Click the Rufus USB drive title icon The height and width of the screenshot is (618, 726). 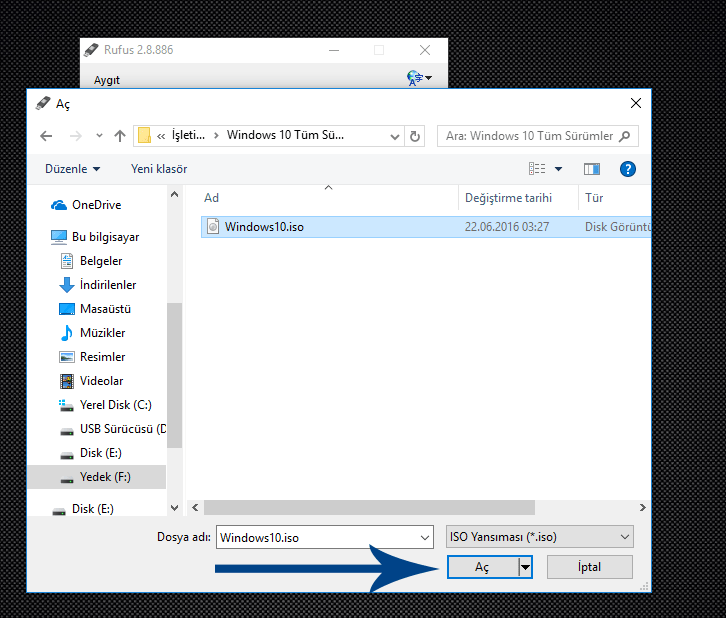coord(91,50)
